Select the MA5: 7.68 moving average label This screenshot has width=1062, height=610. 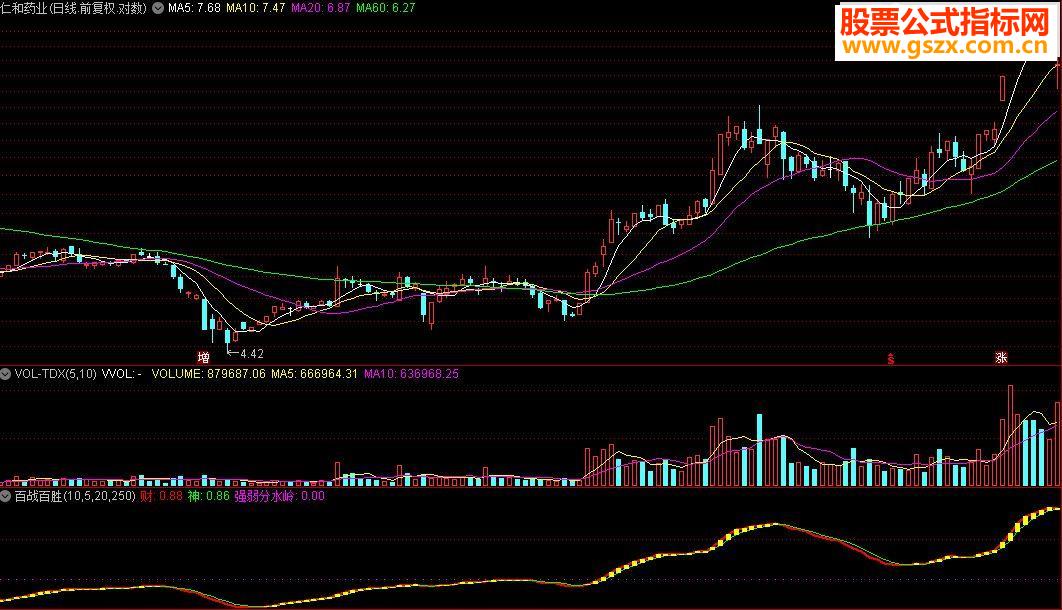pos(194,8)
